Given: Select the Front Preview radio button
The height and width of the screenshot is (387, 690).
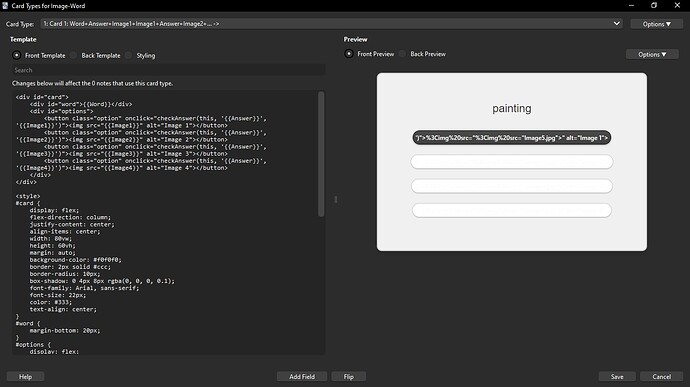Looking at the screenshot, I should (x=349, y=54).
